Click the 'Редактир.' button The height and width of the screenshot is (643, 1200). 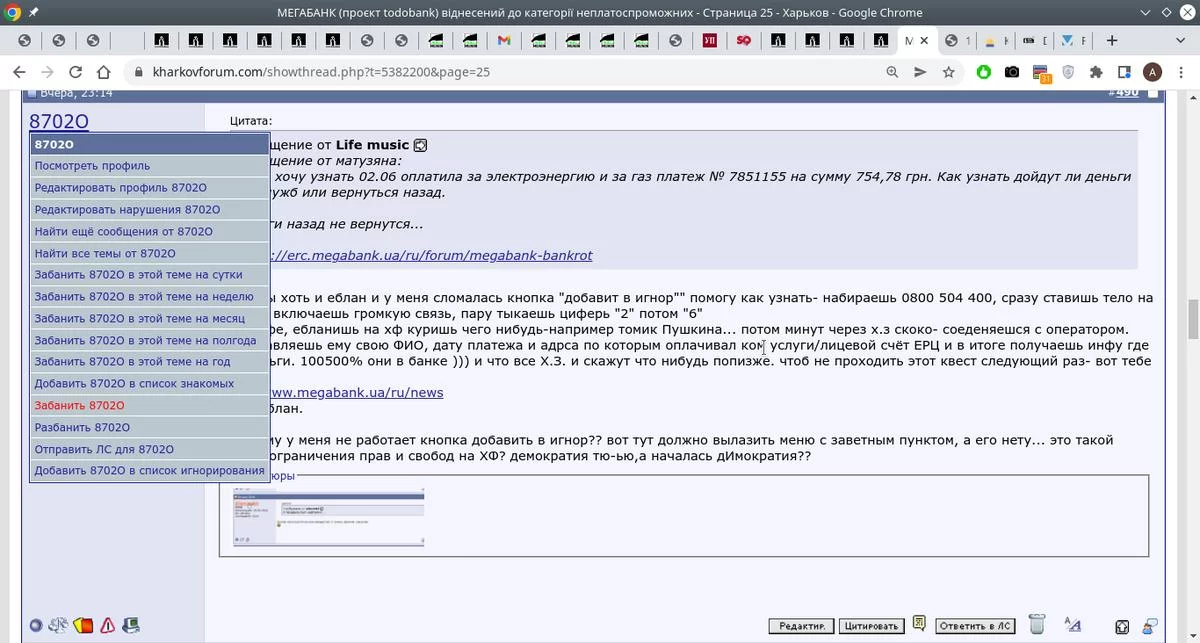(x=801, y=627)
